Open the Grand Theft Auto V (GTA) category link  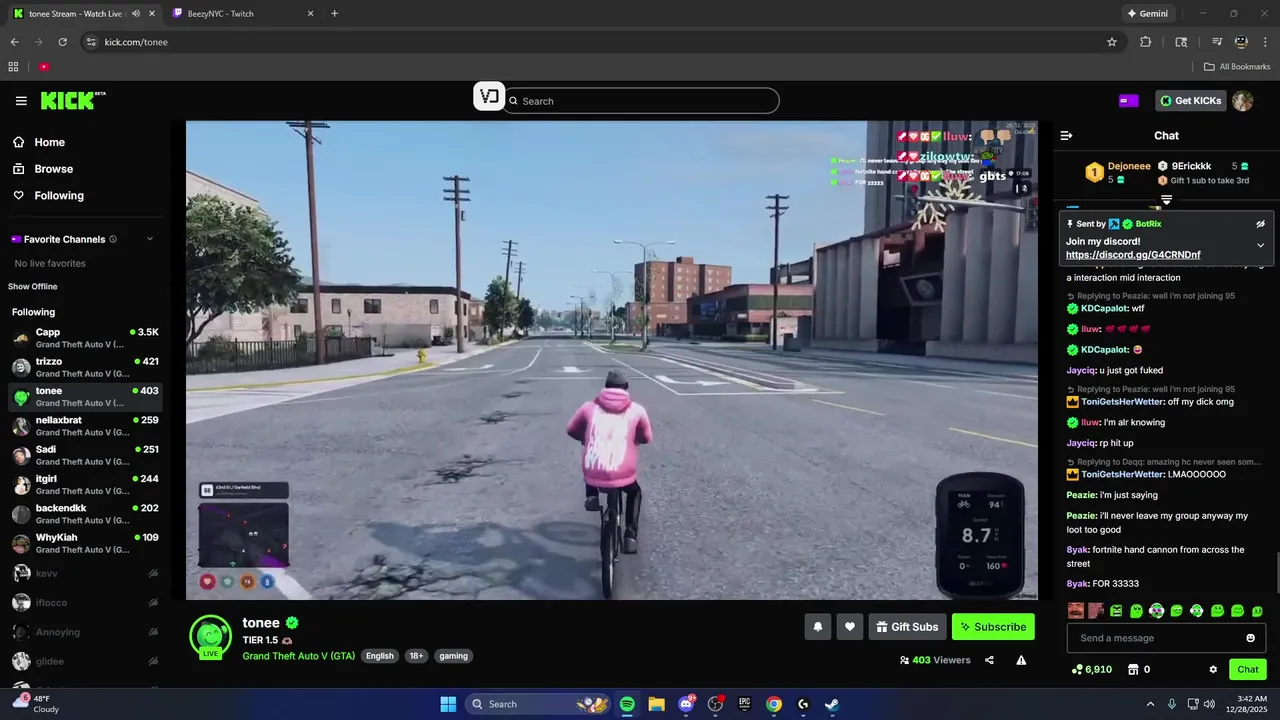point(298,656)
